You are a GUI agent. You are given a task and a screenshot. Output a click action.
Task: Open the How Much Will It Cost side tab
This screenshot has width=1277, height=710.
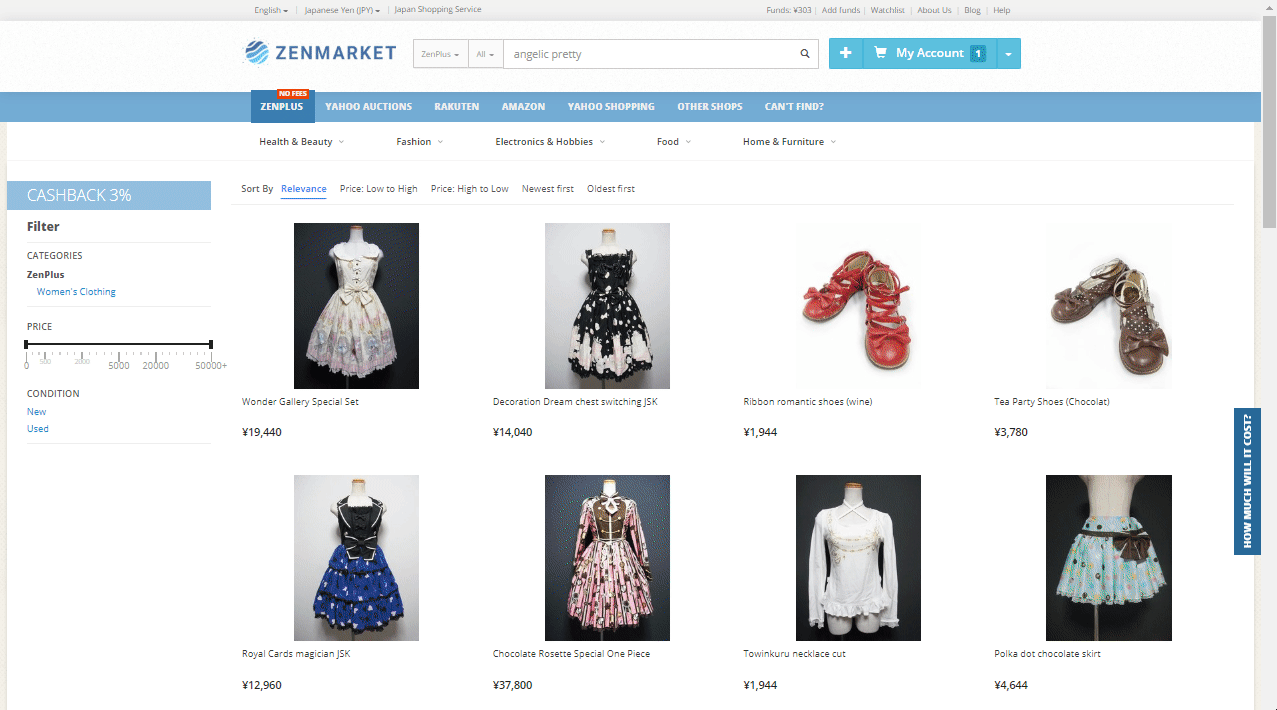pos(1247,481)
